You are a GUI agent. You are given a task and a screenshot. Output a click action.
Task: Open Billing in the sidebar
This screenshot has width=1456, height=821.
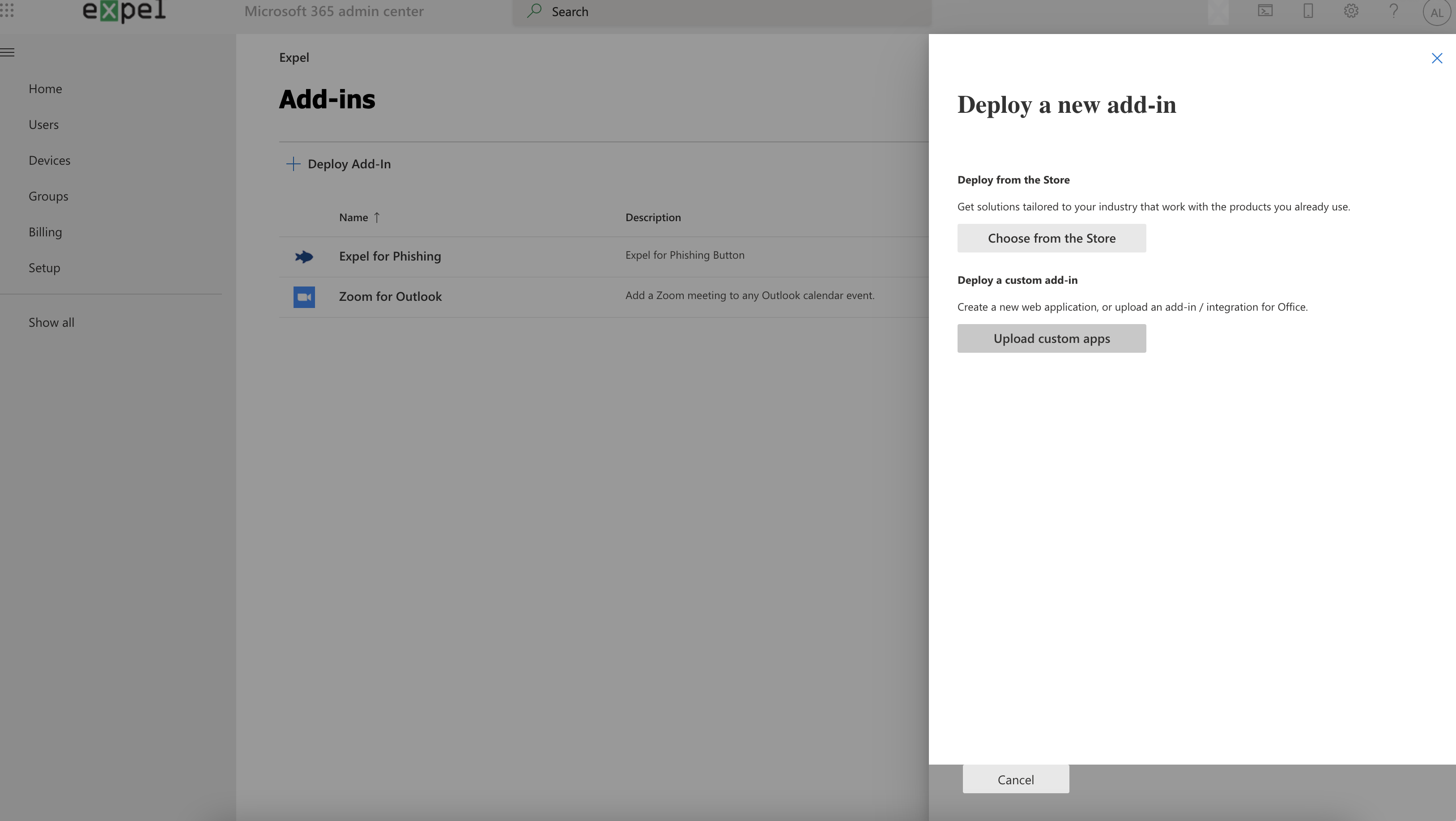[45, 232]
